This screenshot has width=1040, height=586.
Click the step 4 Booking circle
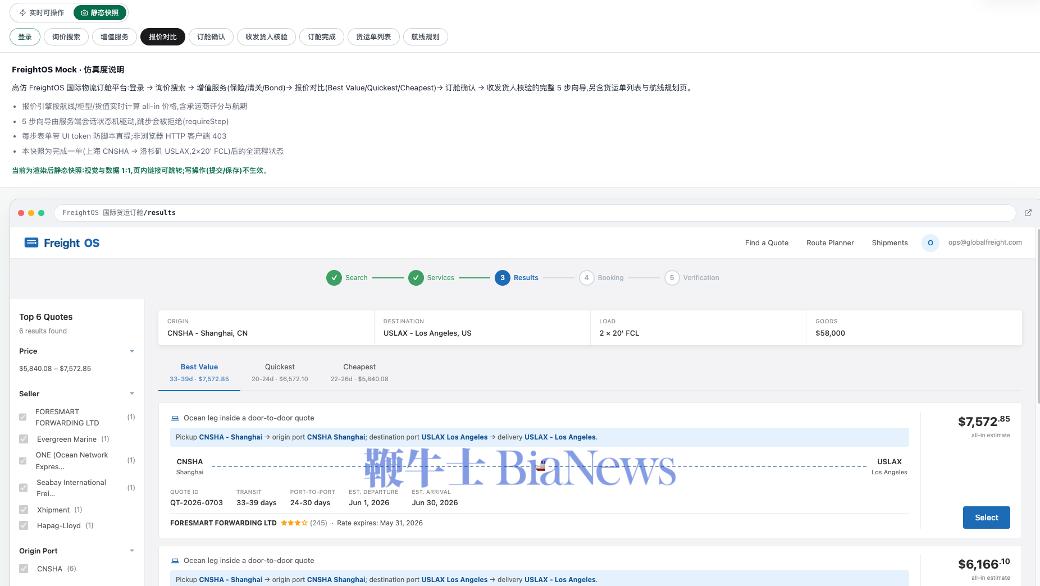coord(586,278)
